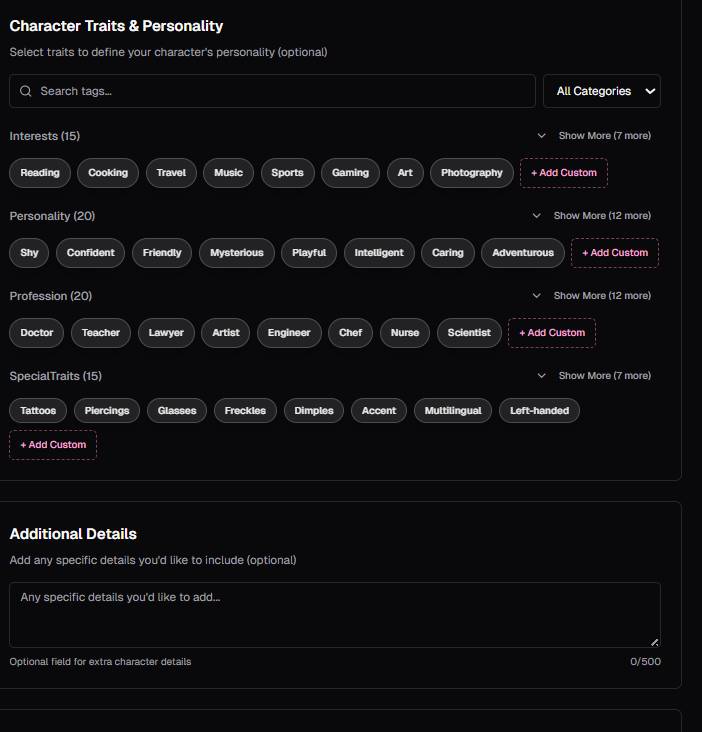Select the Multilingual special trait tag

(x=453, y=411)
